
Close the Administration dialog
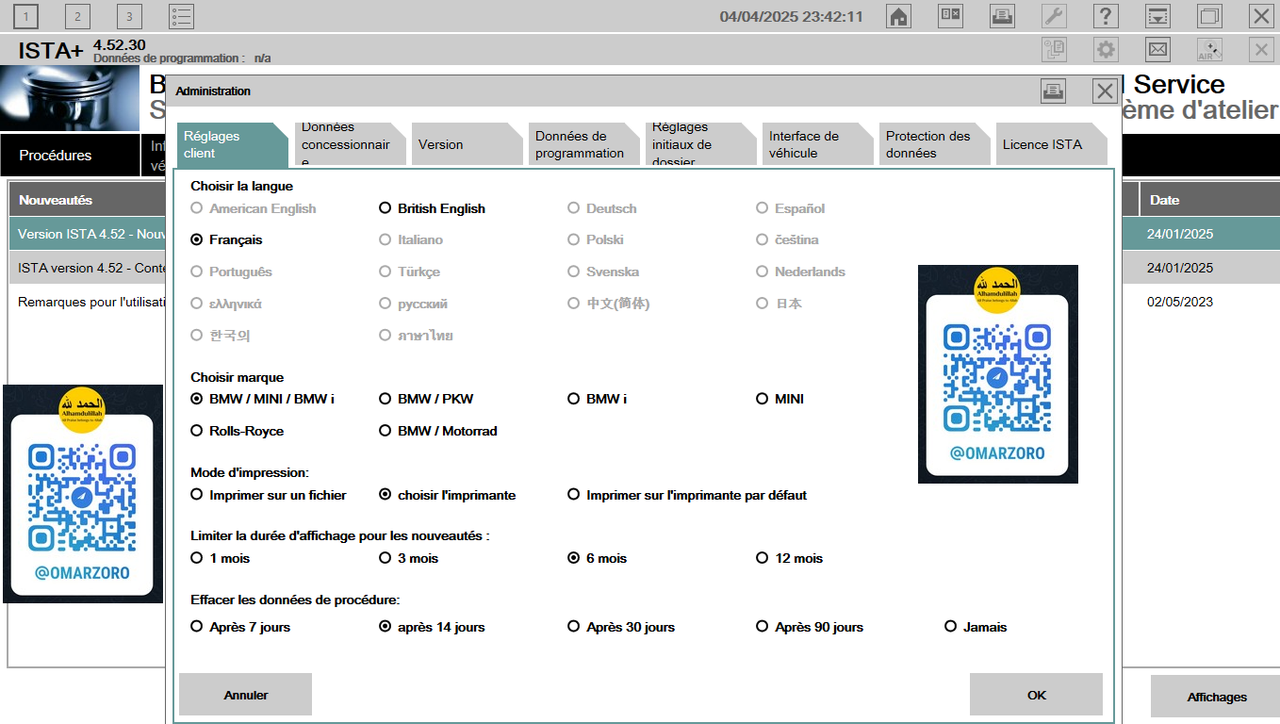pos(1105,91)
